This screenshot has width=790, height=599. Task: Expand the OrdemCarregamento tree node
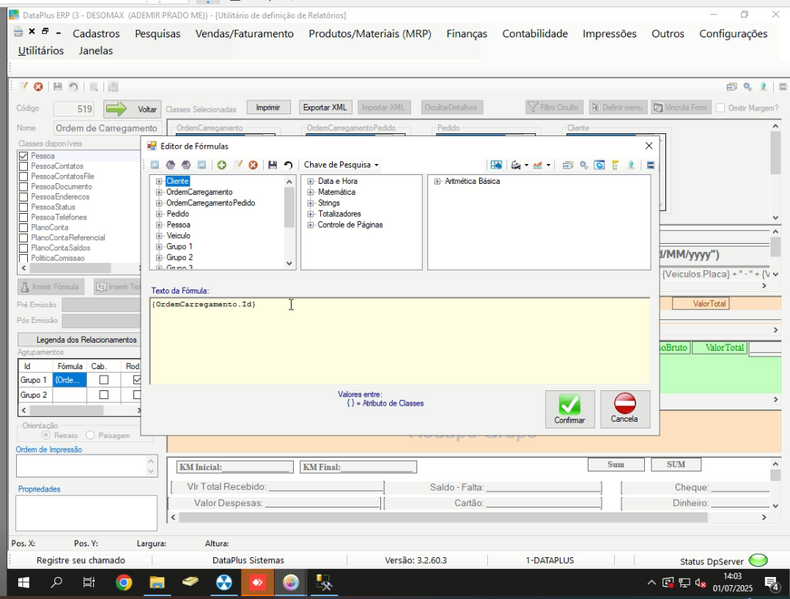point(159,192)
